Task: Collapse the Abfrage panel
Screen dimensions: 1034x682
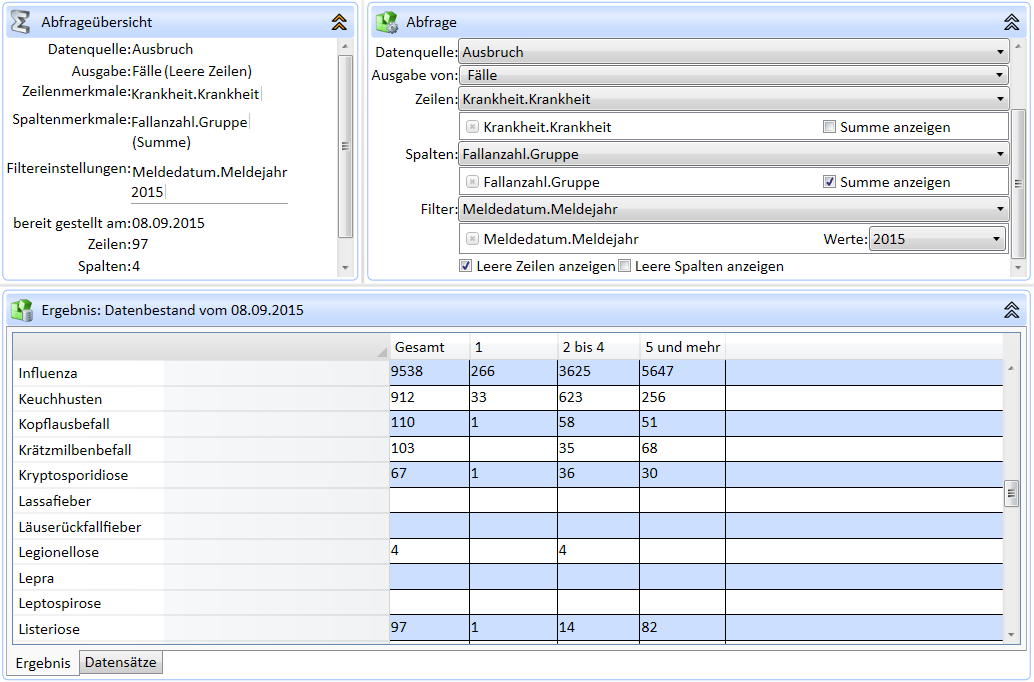Action: [1011, 21]
